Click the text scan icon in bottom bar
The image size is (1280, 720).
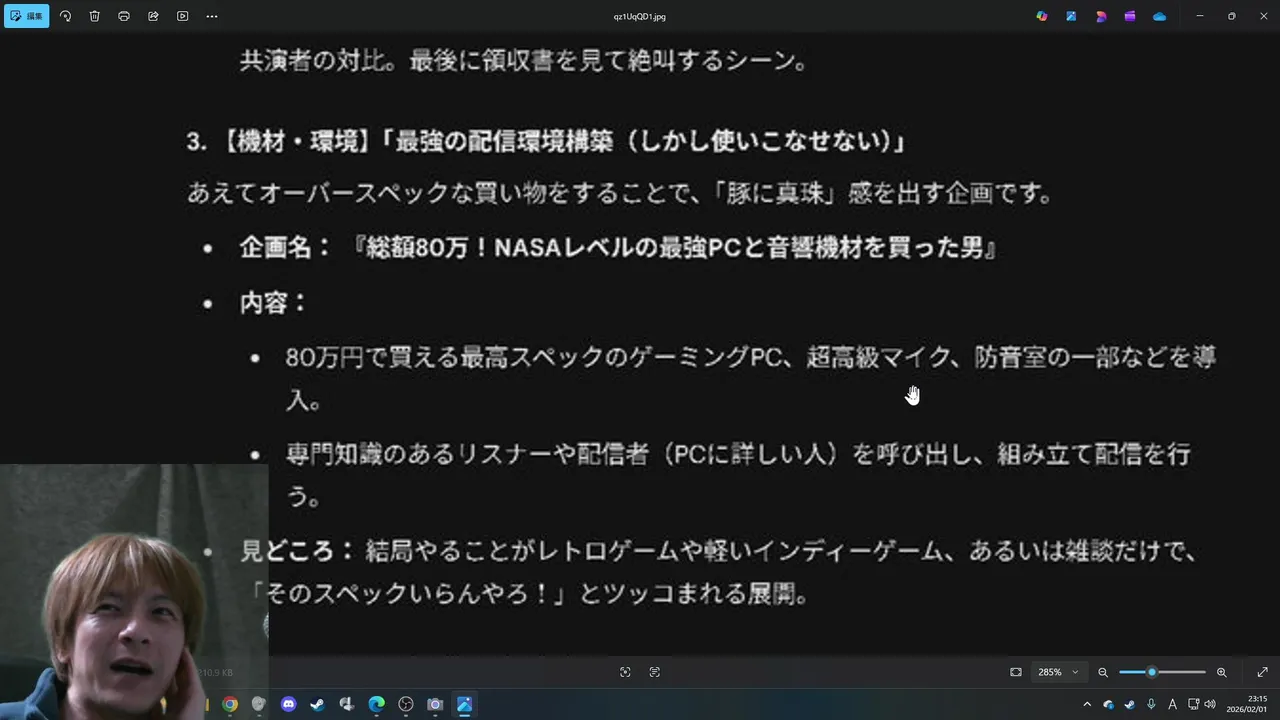(x=655, y=672)
